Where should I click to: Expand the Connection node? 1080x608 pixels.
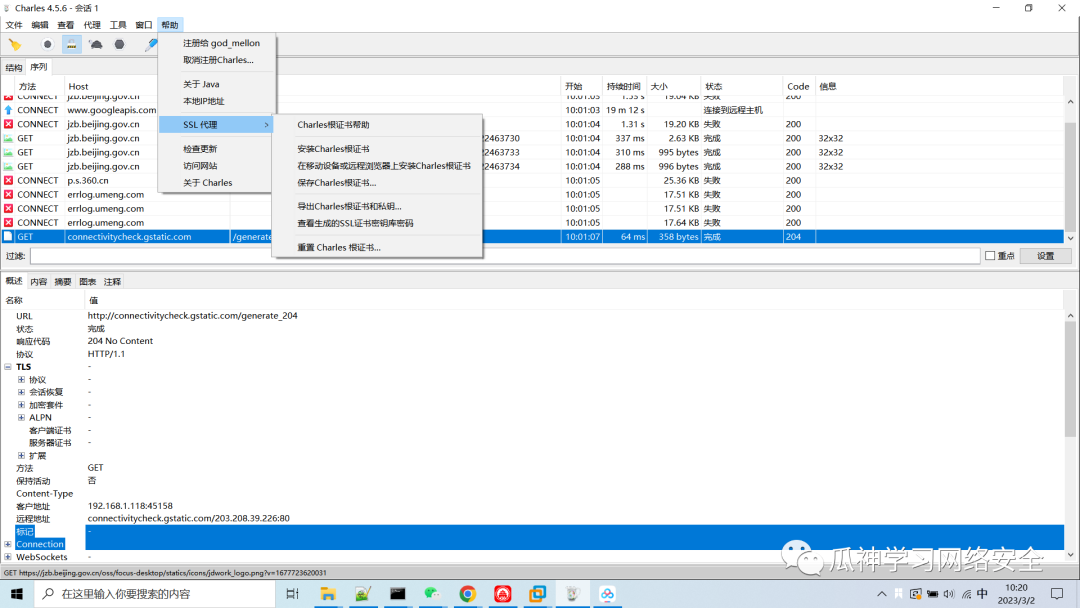[8, 544]
